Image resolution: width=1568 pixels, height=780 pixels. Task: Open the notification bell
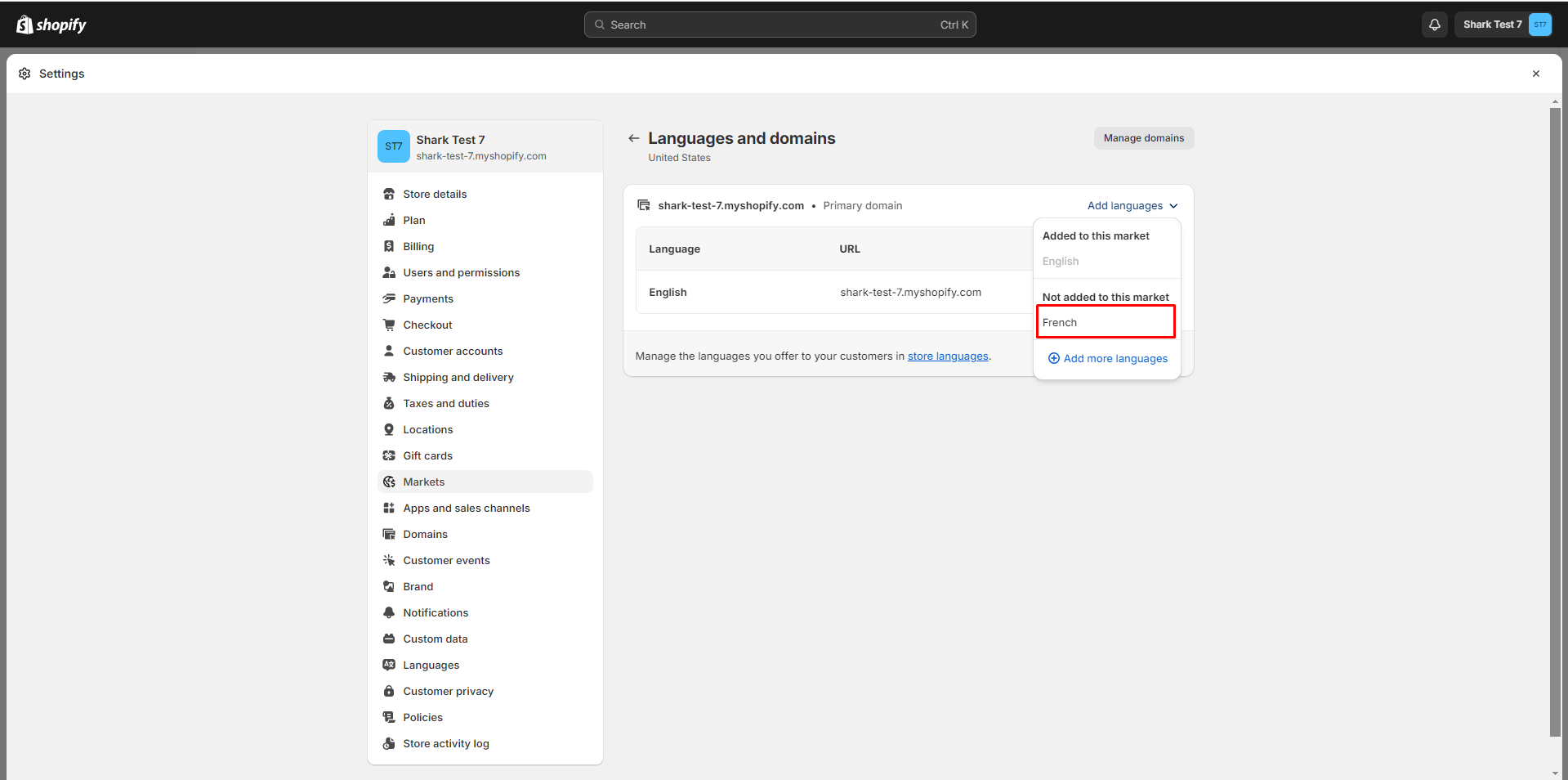tap(1434, 25)
